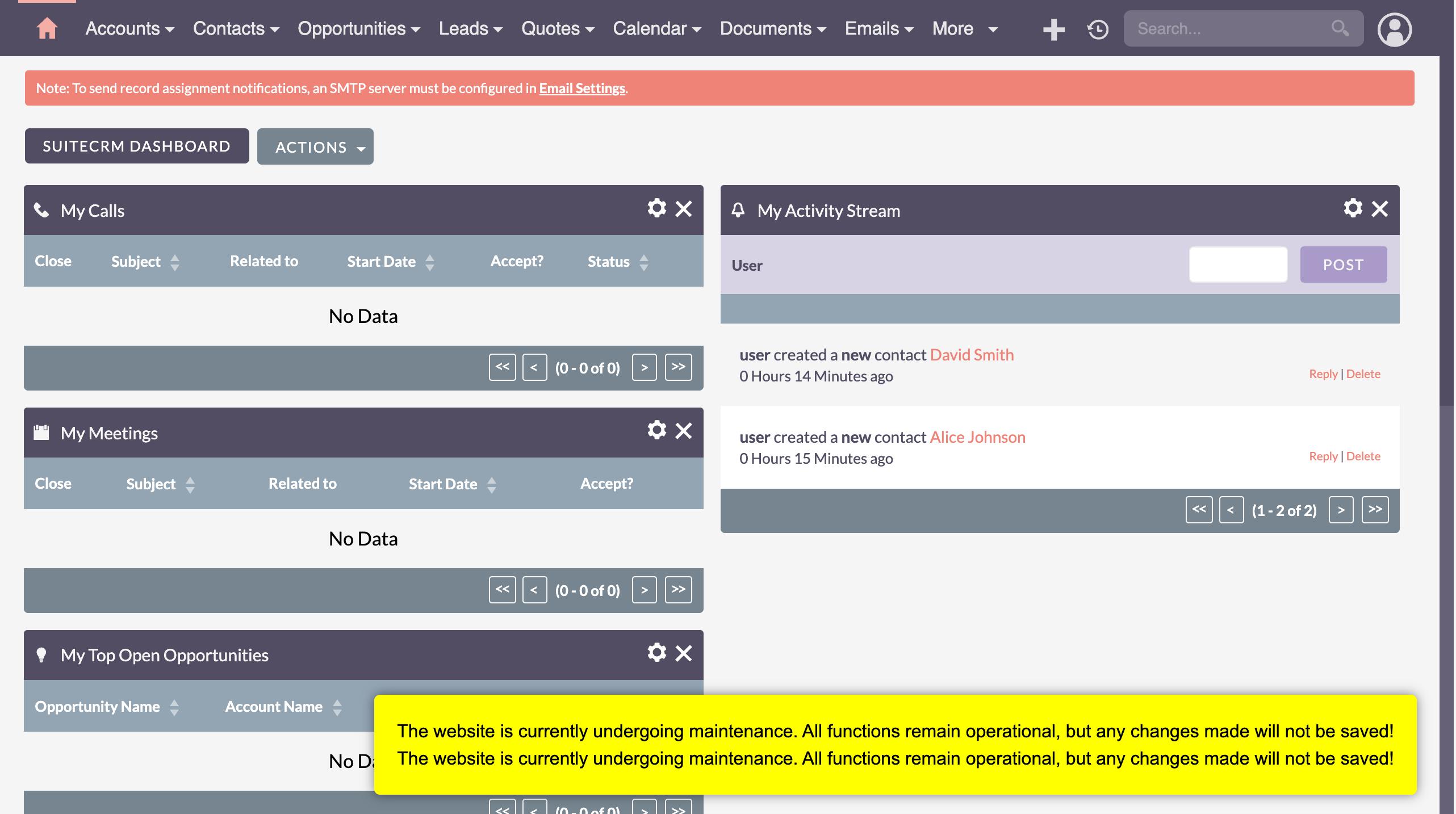Expand the More navigation menu
The width and height of the screenshot is (1456, 814).
964,28
